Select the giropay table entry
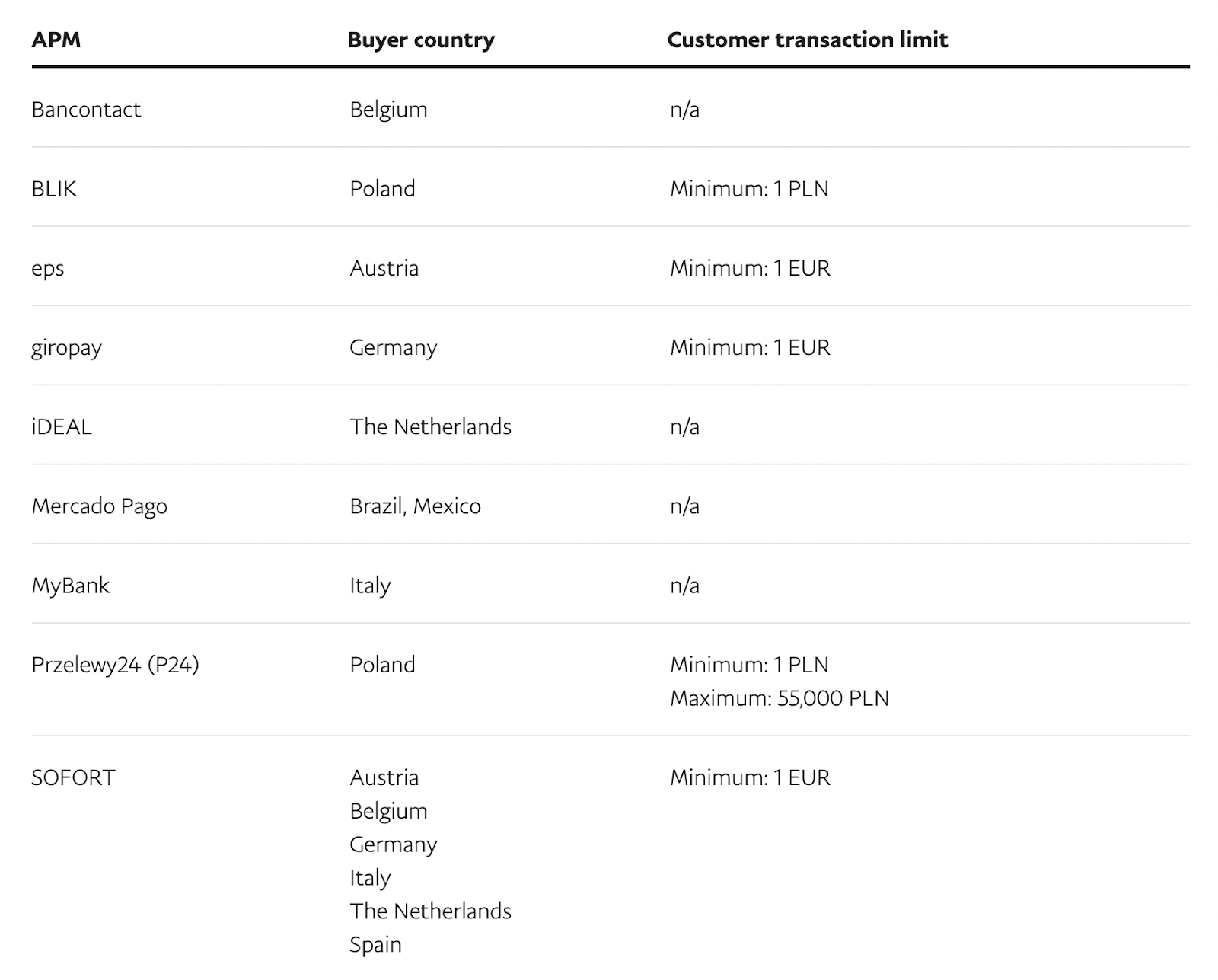 click(x=66, y=348)
